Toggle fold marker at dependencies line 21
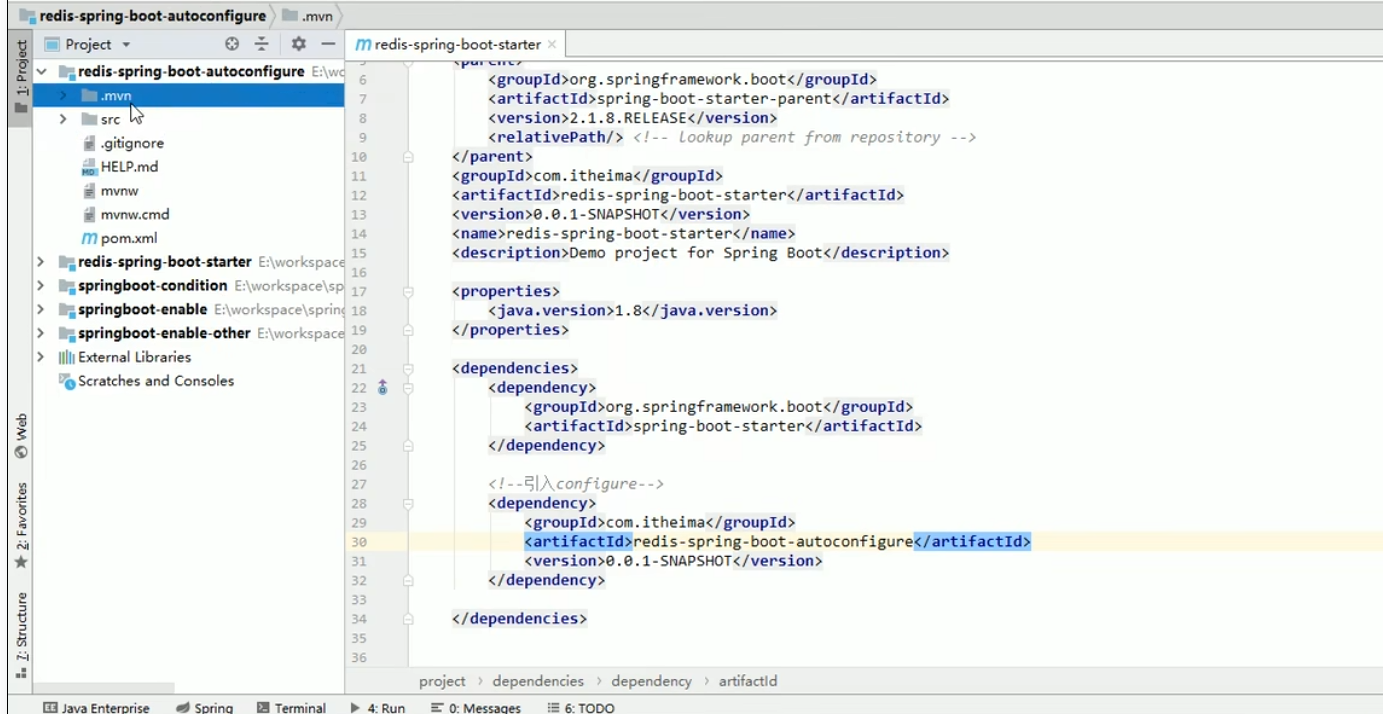 (x=408, y=369)
